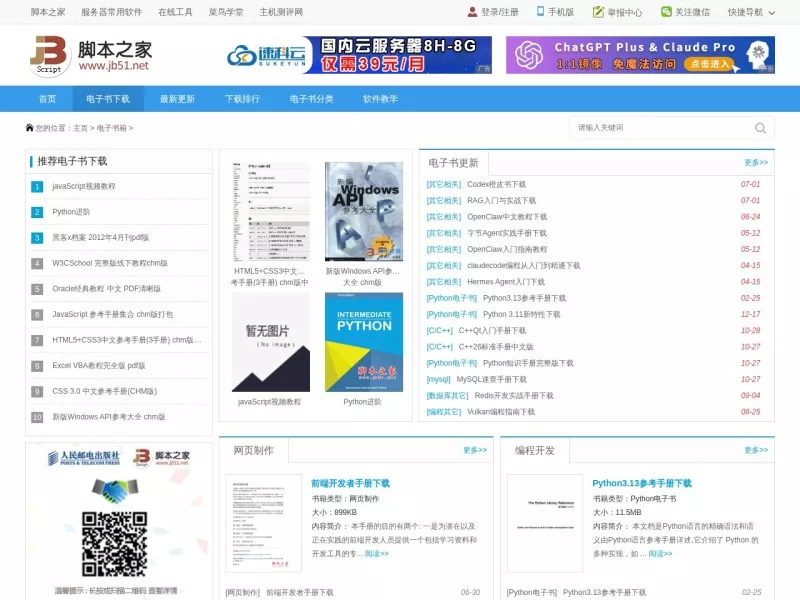This screenshot has width=800, height=600.
Task: Click the Python Library Reference thumbnail
Action: 545,523
